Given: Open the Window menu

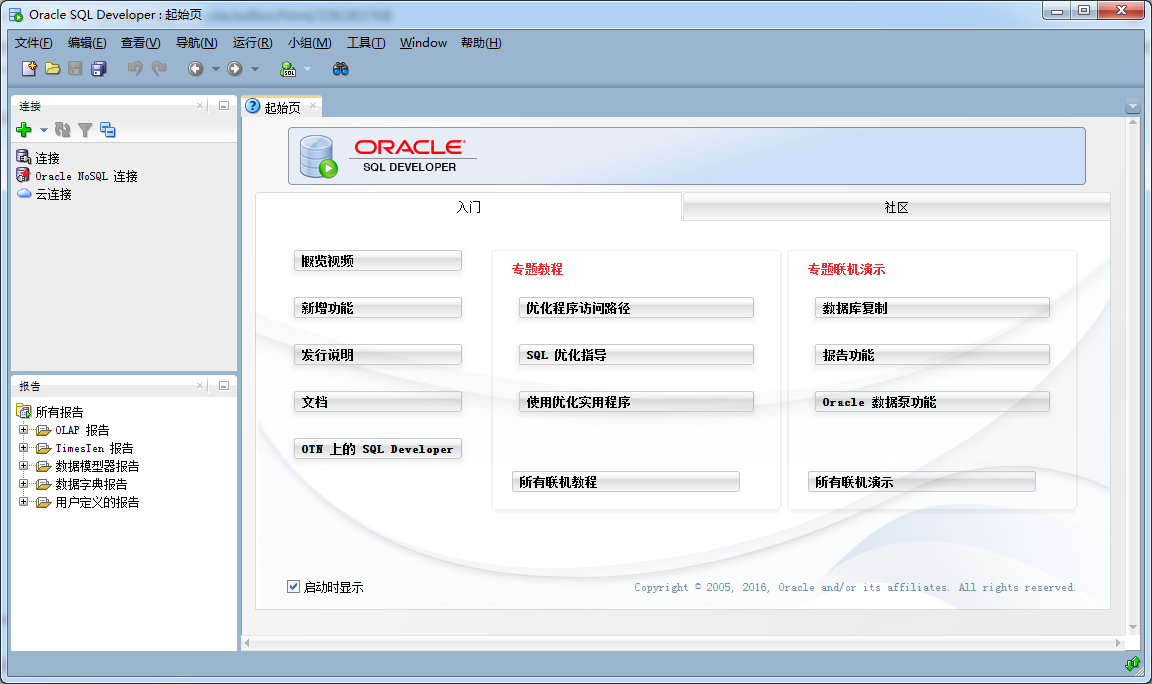Looking at the screenshot, I should 423,43.
